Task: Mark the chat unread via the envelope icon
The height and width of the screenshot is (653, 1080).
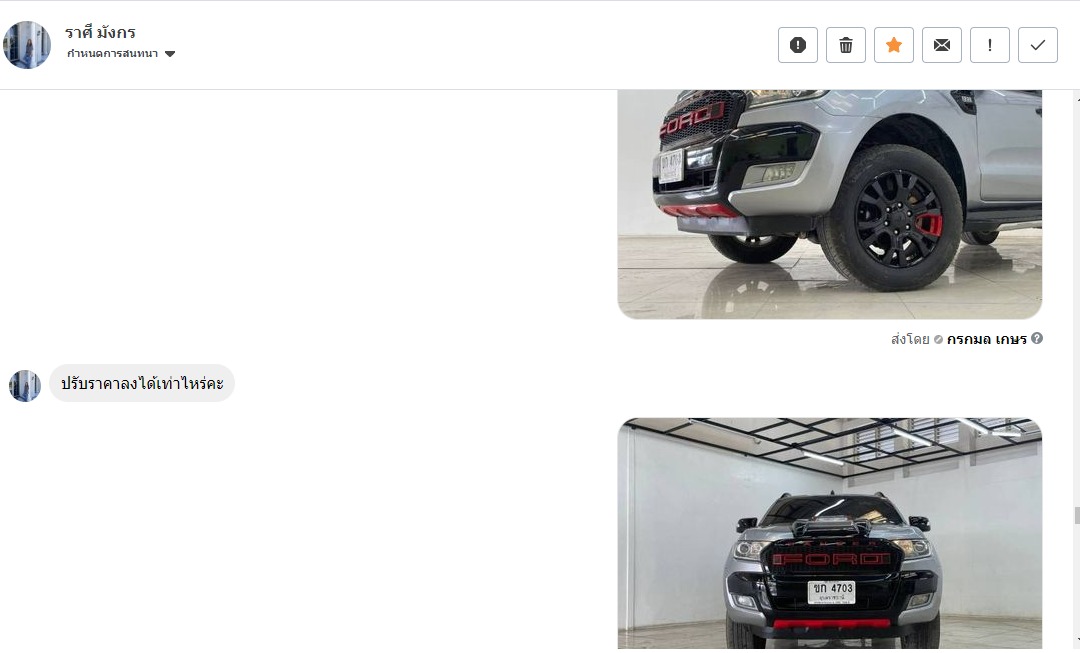Action: pos(942,45)
